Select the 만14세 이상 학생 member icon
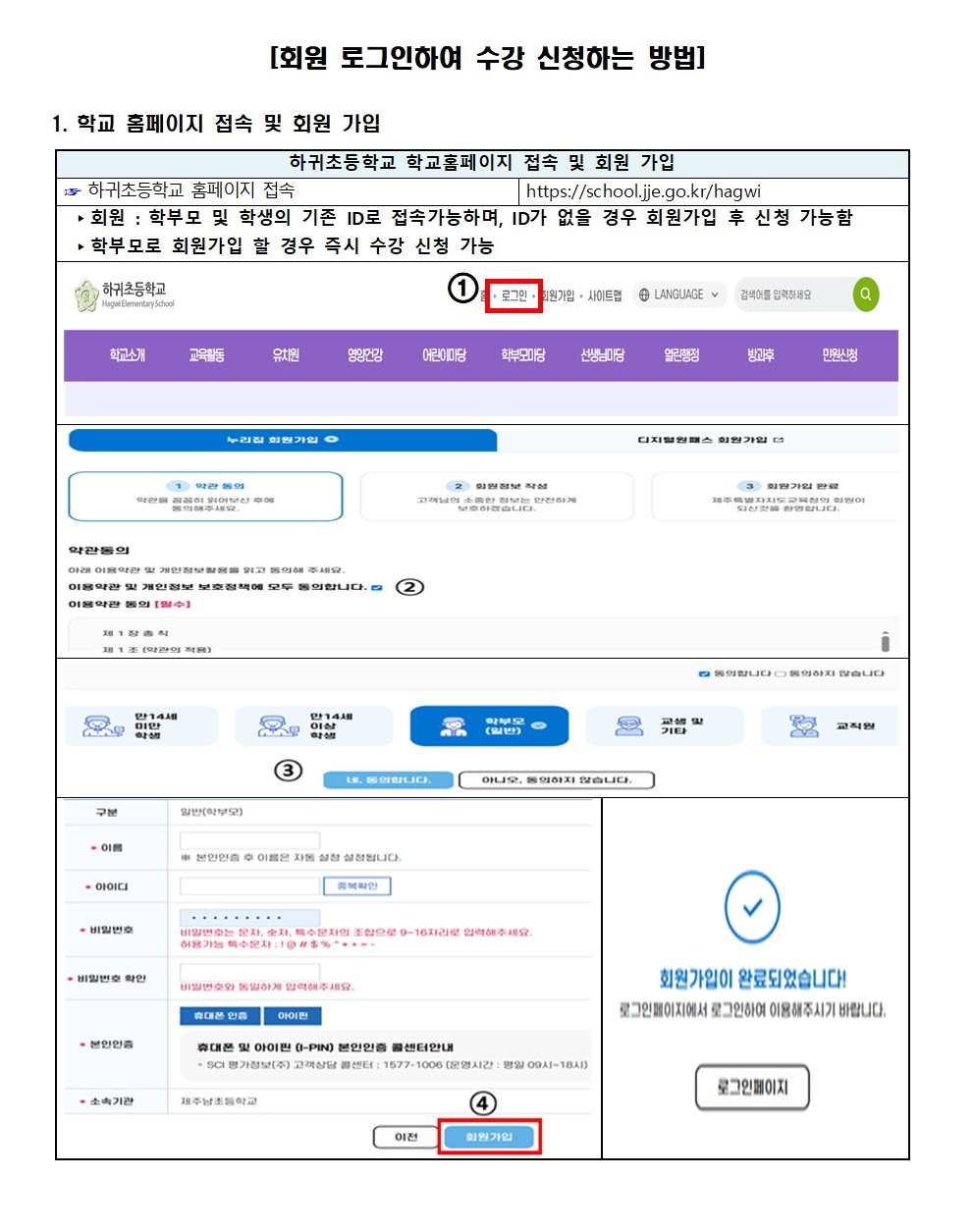Image resolution: width=974 pixels, height=1232 pixels. 278,726
